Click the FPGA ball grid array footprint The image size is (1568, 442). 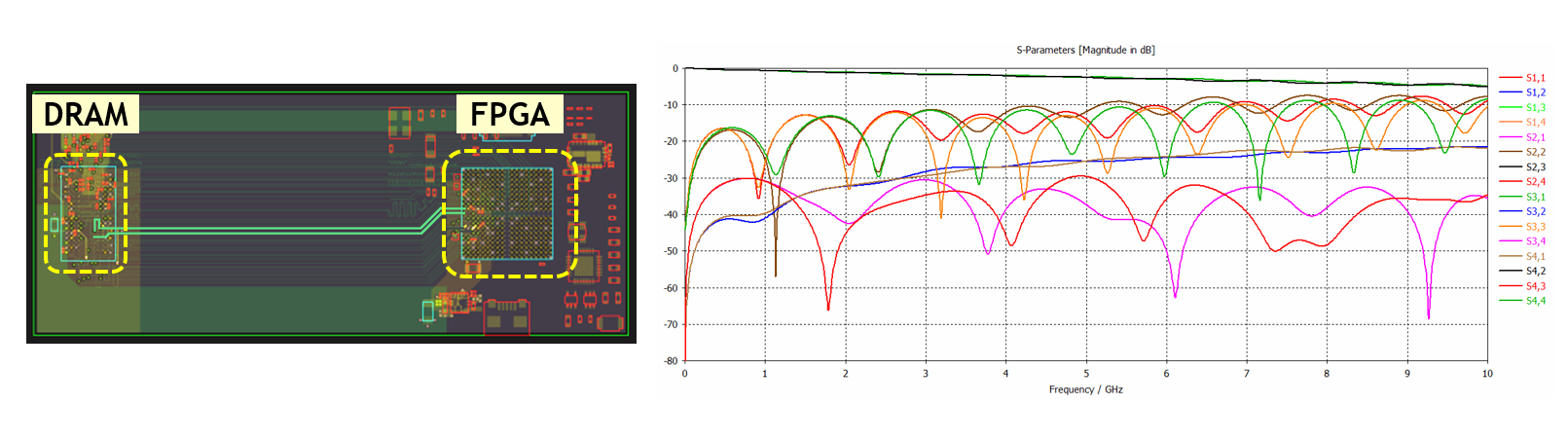coord(507,214)
